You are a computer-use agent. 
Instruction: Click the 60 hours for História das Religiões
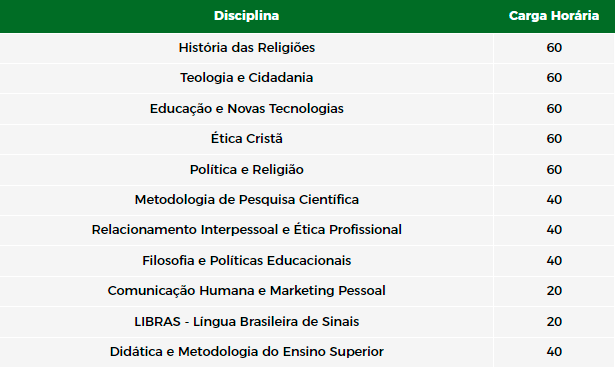[554, 47]
